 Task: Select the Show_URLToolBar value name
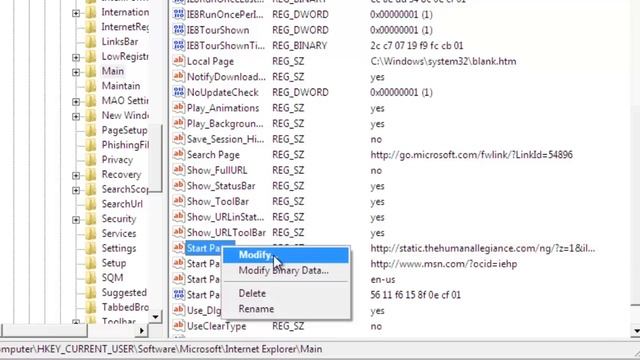226,233
